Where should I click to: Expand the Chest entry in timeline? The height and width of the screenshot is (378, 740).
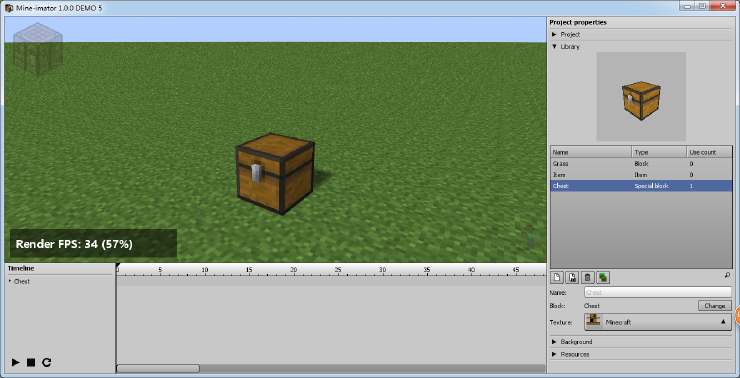tap(10, 281)
